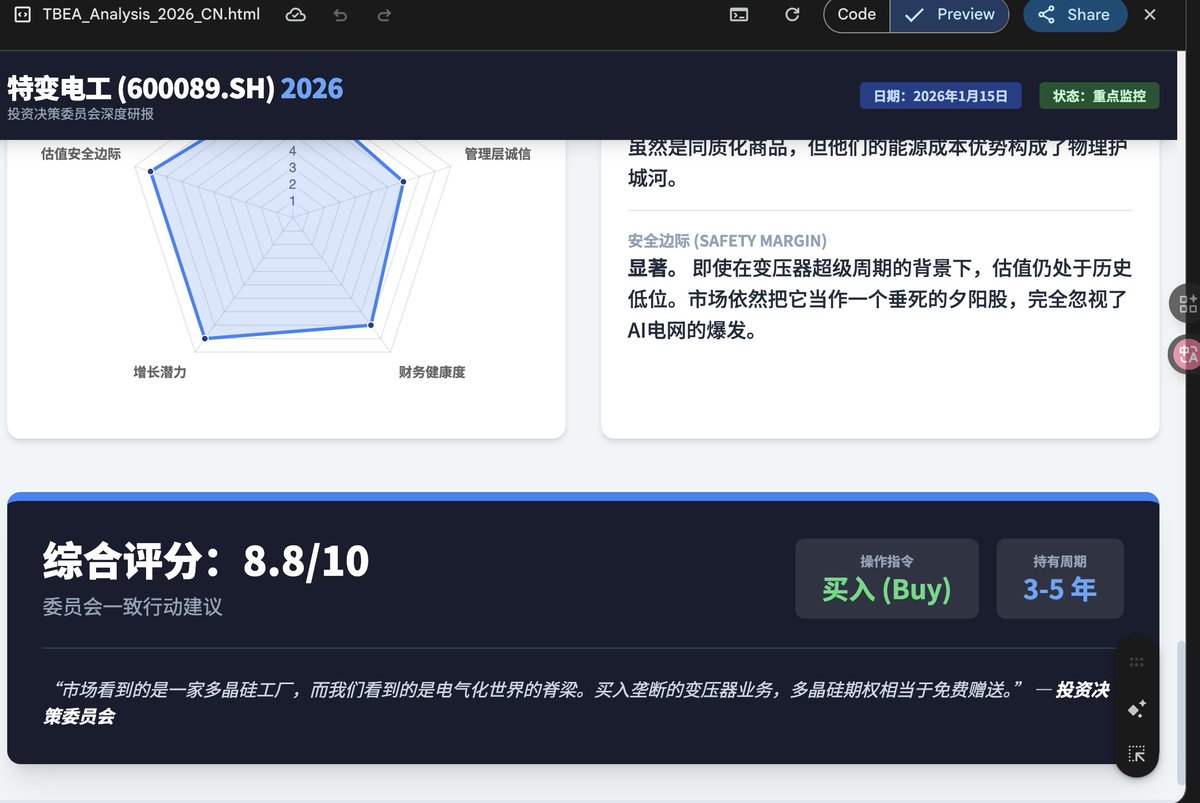Click the 综合评分：8.8/10 score text
1200x803 pixels.
[x=206, y=561]
